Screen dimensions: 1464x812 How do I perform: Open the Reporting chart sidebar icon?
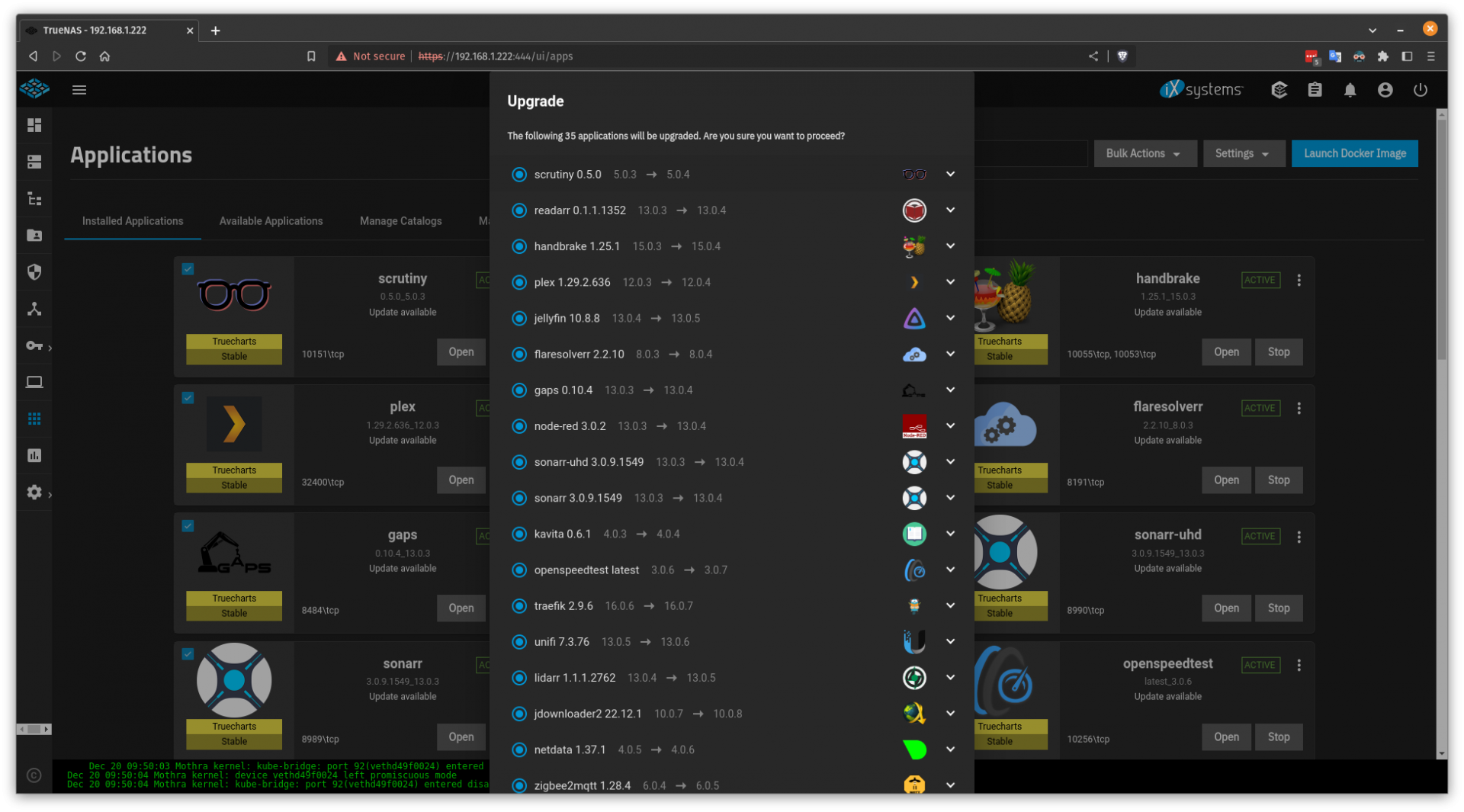(x=34, y=455)
